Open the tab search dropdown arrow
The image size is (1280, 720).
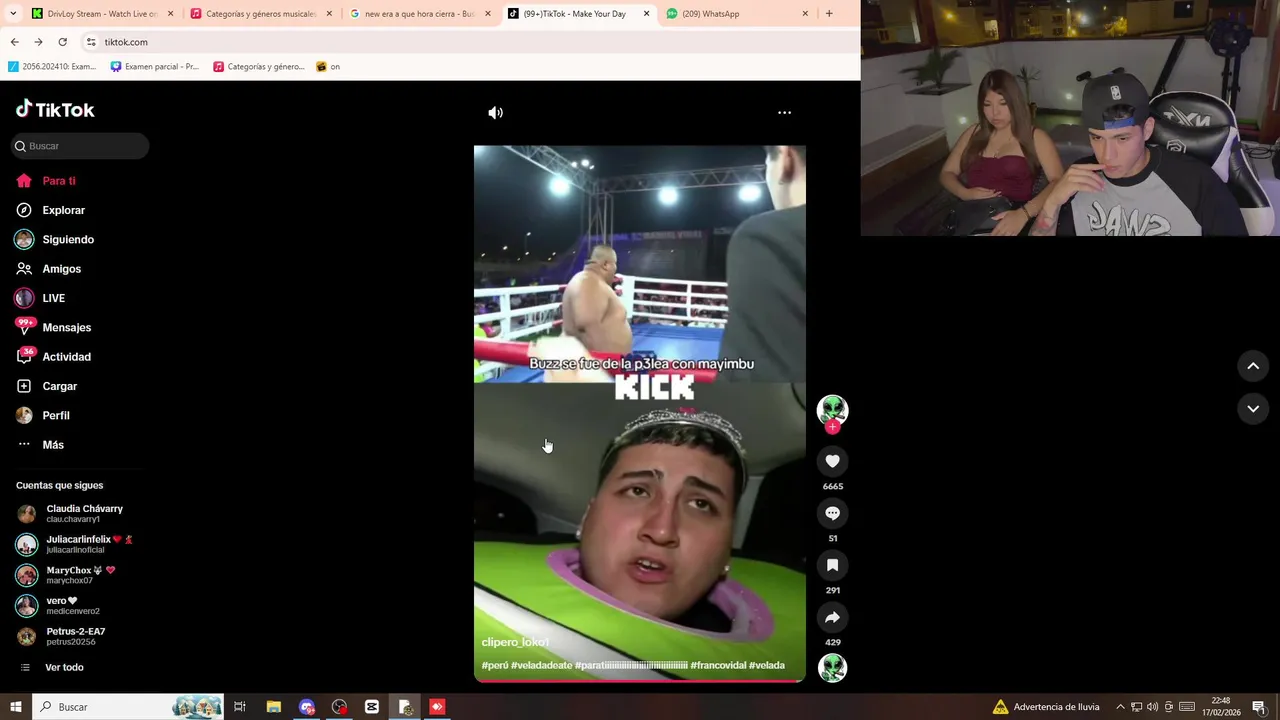tap(13, 14)
